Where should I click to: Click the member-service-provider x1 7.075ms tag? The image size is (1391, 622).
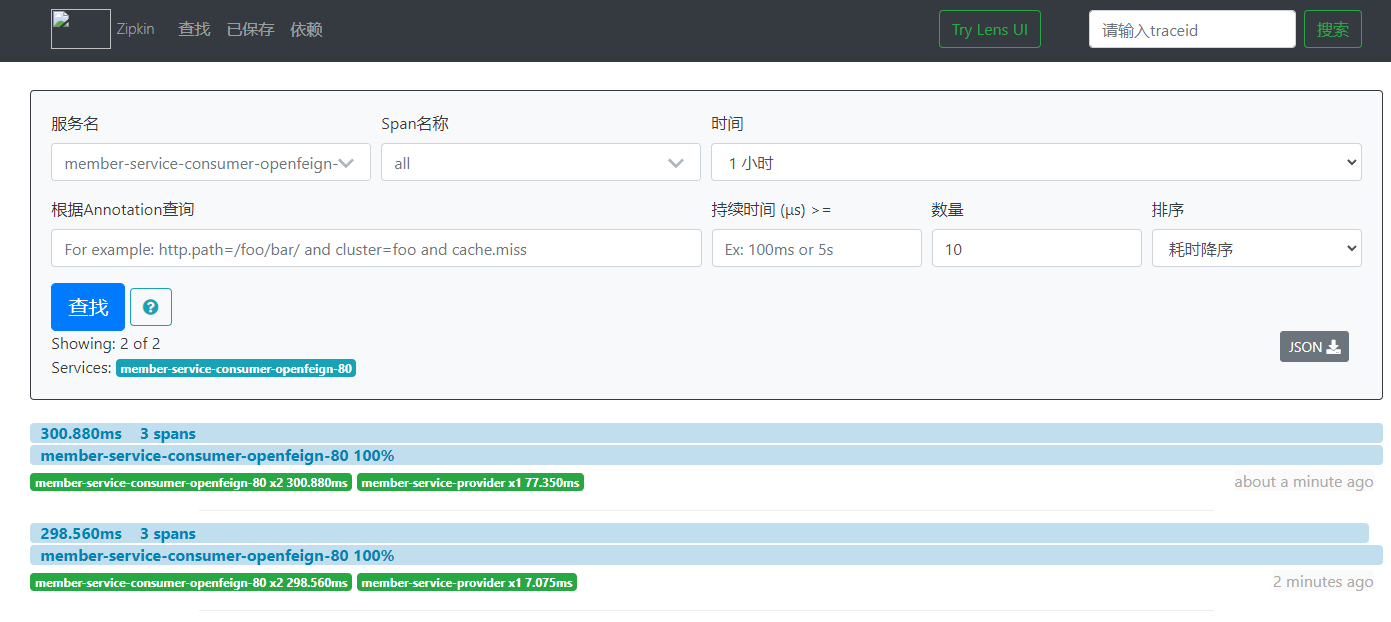[467, 582]
